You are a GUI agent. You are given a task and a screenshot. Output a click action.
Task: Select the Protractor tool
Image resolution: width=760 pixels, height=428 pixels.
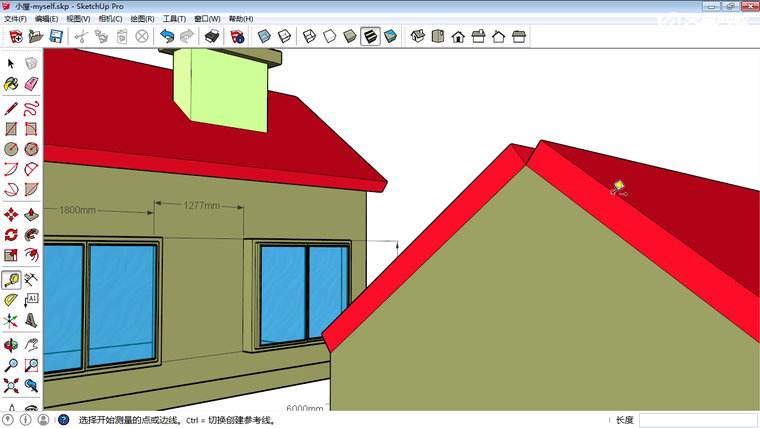pyautogui.click(x=11, y=299)
